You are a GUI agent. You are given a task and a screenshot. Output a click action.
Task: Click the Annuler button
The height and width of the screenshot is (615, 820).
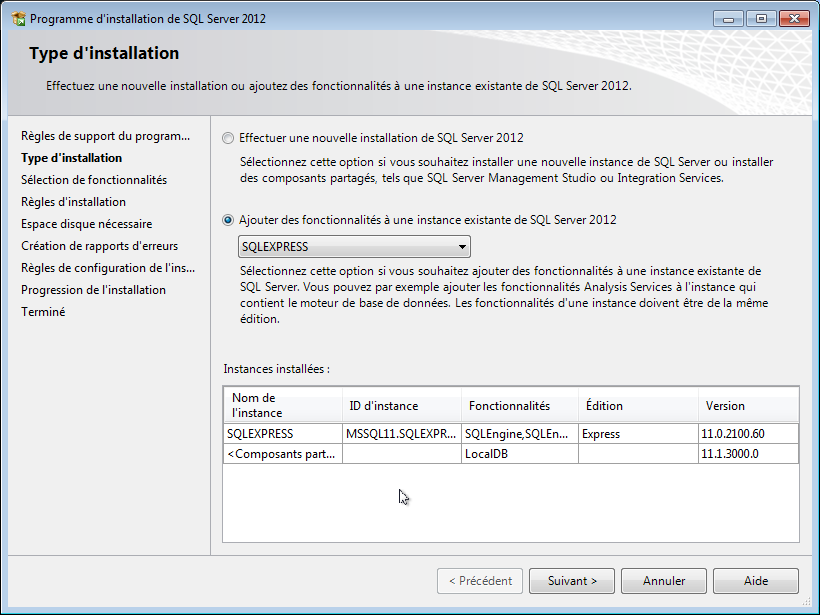click(663, 581)
